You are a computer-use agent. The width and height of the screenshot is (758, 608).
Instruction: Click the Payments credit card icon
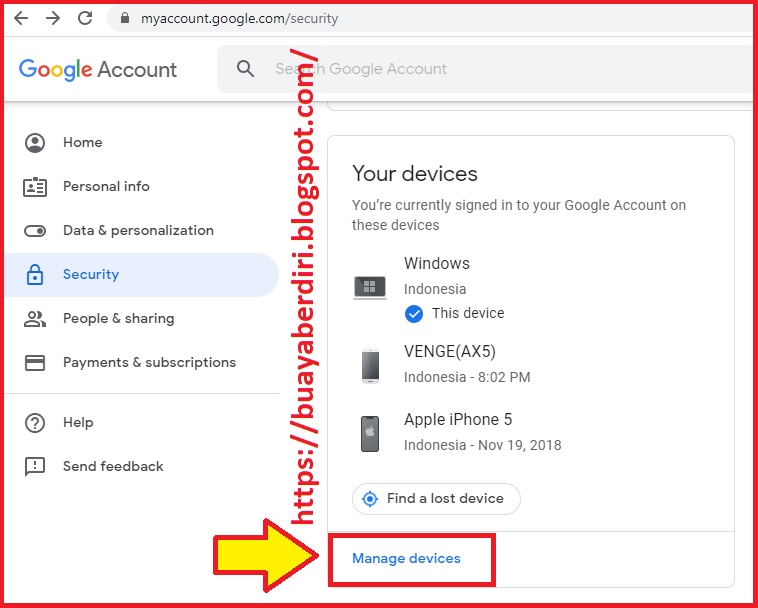[35, 363]
